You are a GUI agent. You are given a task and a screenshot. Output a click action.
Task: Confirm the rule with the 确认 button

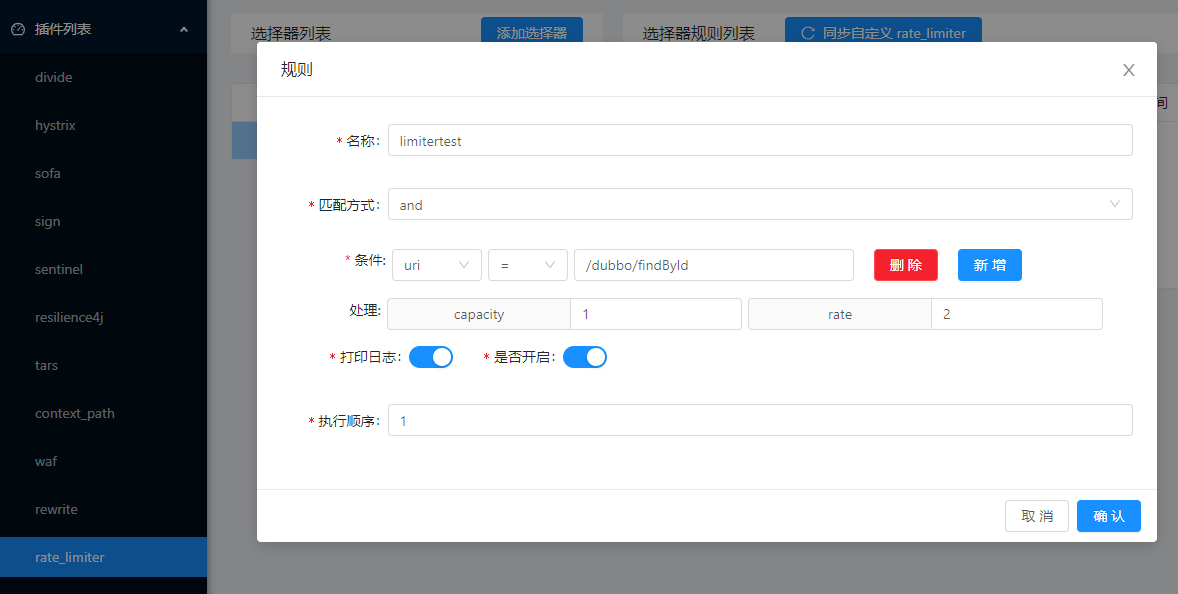click(x=1108, y=516)
